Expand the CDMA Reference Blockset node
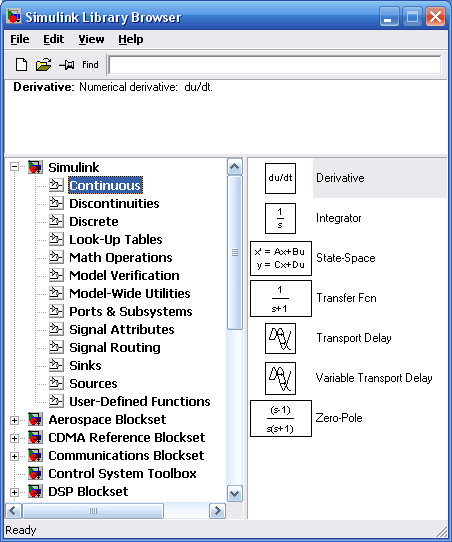 pyautogui.click(x=15, y=438)
